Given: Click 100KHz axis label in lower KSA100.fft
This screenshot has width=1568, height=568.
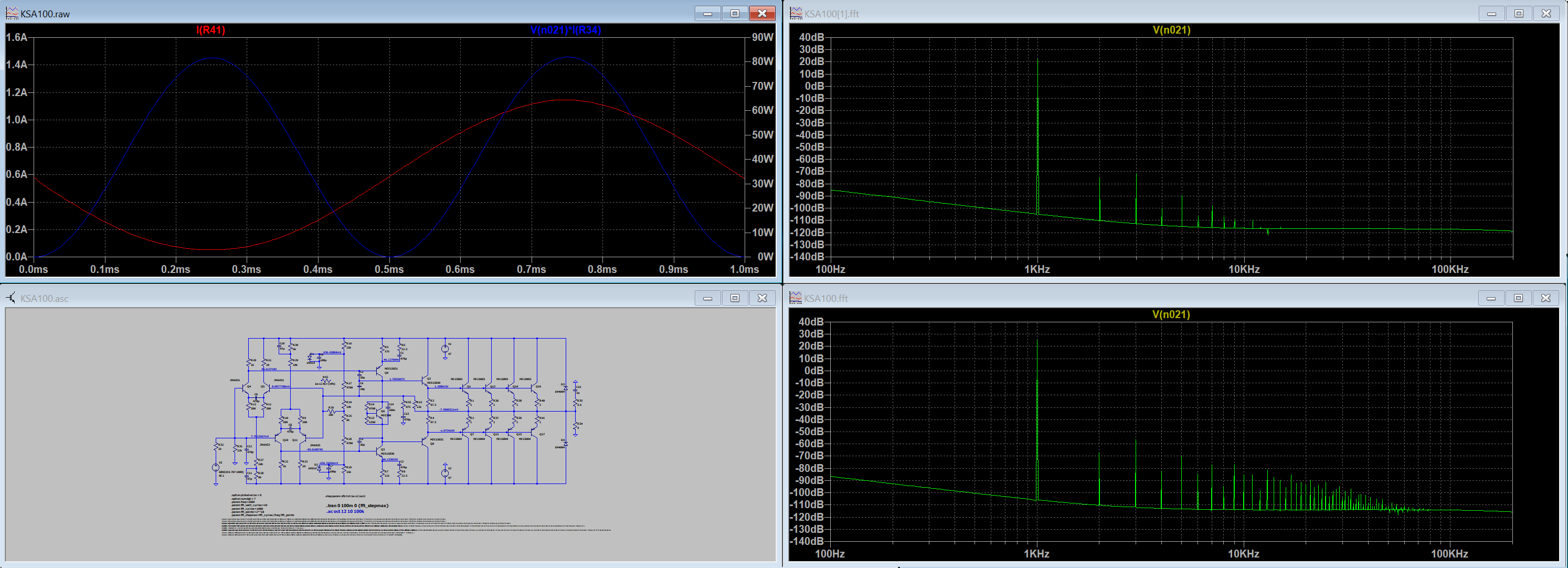Looking at the screenshot, I should click(1450, 553).
